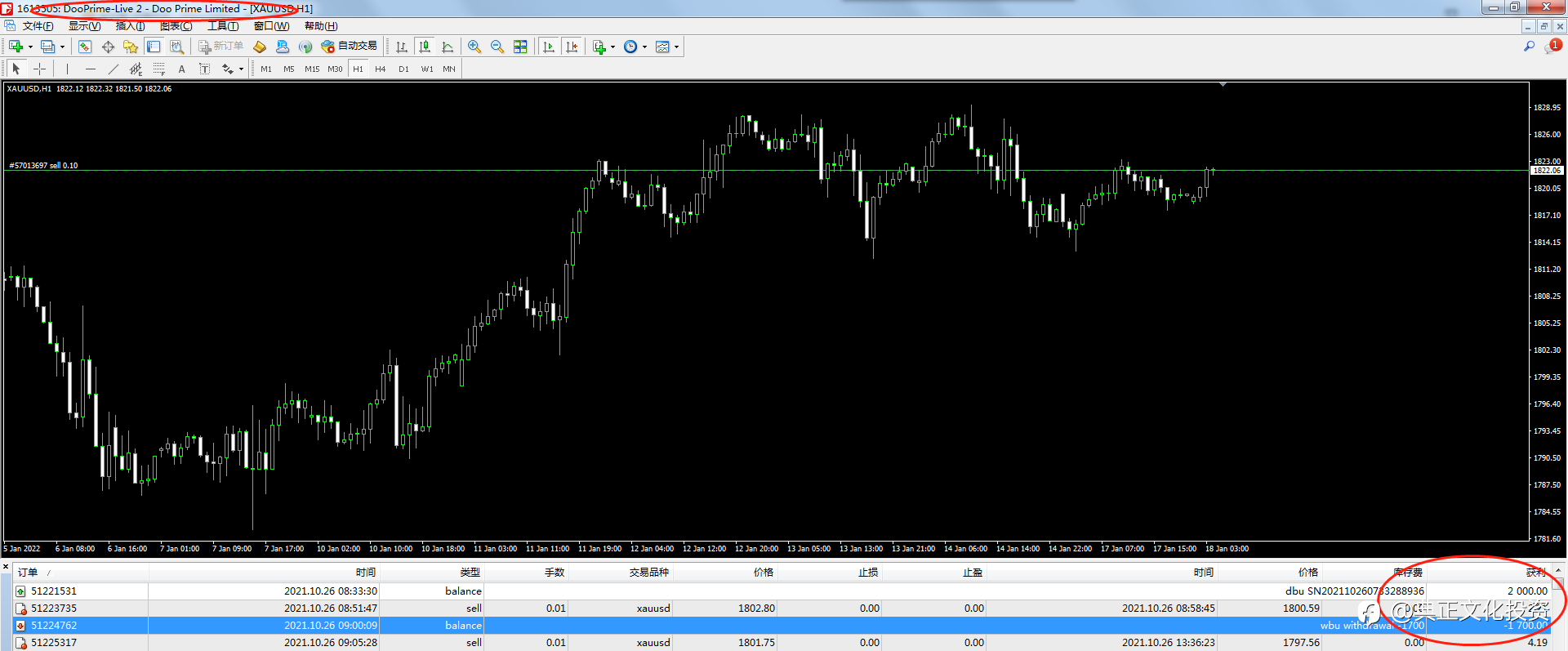Switch to the H4 timeframe

(x=381, y=69)
